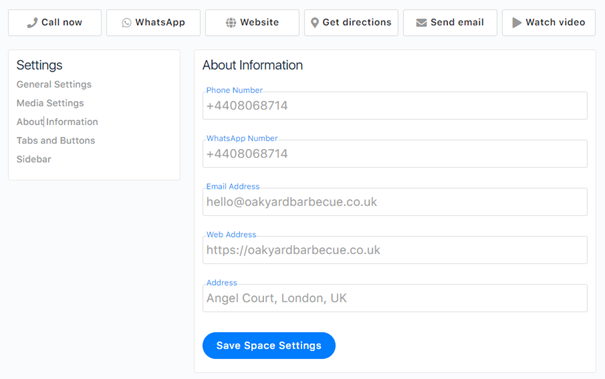Image resolution: width=605 pixels, height=379 pixels.
Task: Click the envelope icon on Send email
Action: [421, 23]
